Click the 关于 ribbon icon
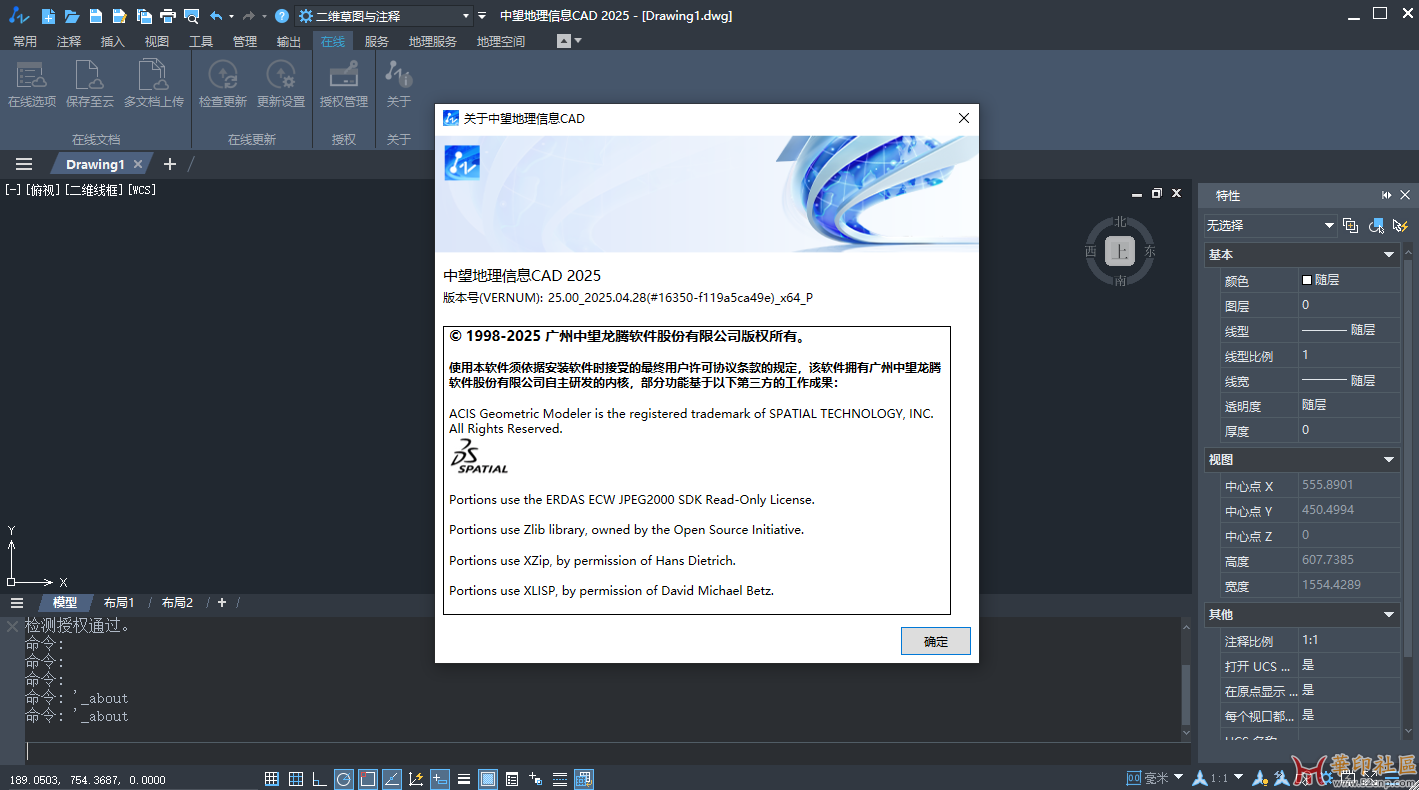Screen dimensions: 1419x790 tap(399, 84)
